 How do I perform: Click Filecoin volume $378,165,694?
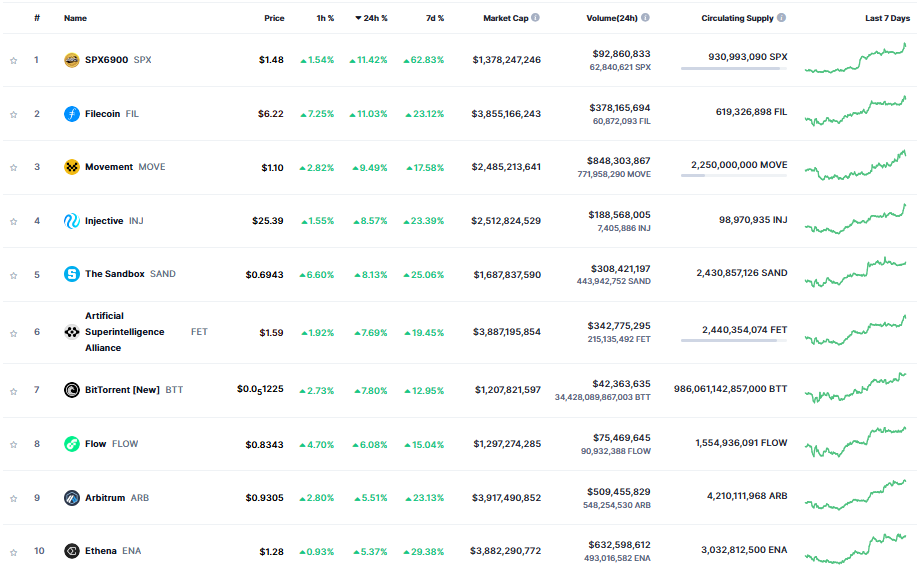(619, 108)
